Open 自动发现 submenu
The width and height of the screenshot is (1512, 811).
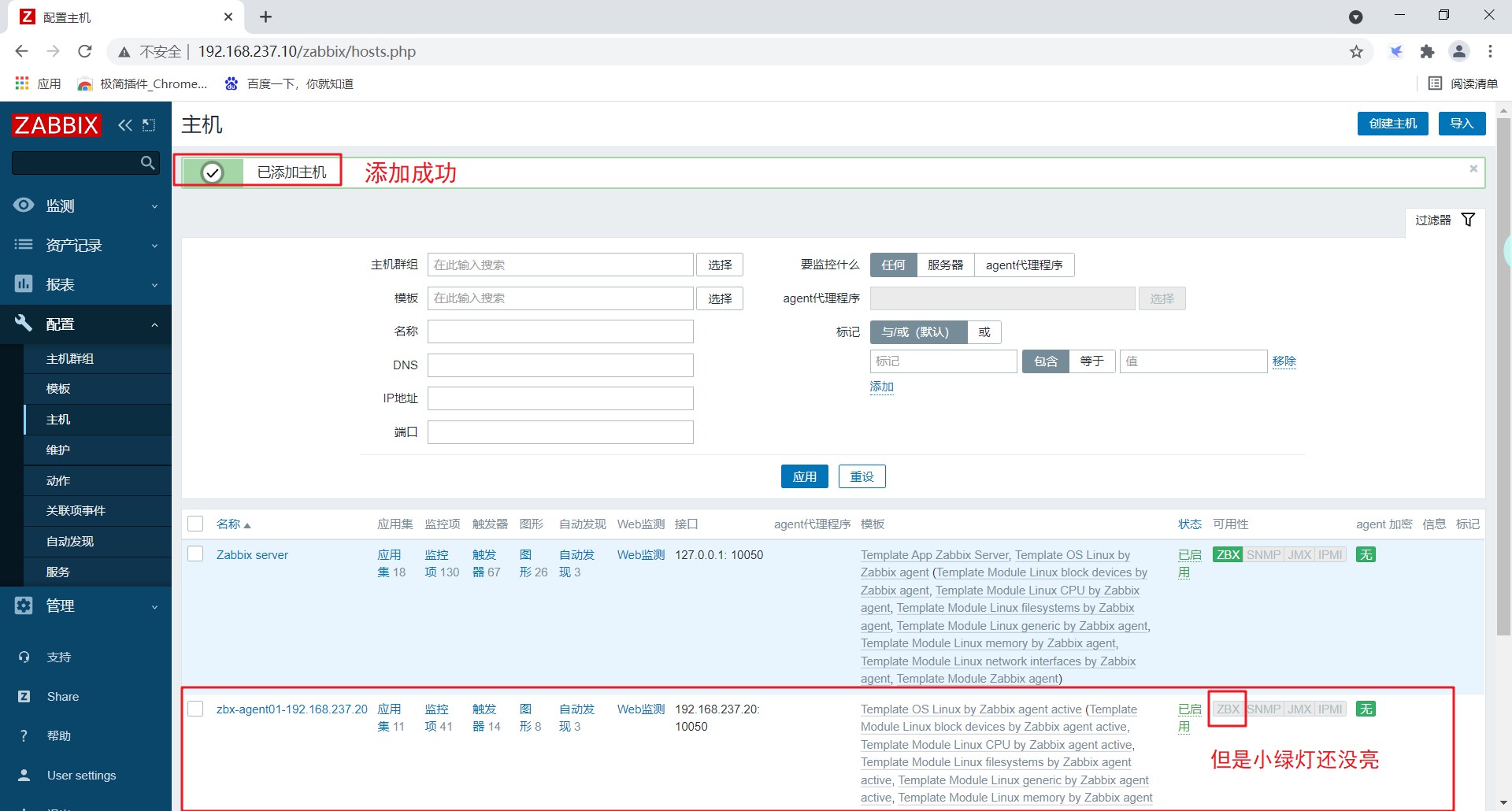98,541
